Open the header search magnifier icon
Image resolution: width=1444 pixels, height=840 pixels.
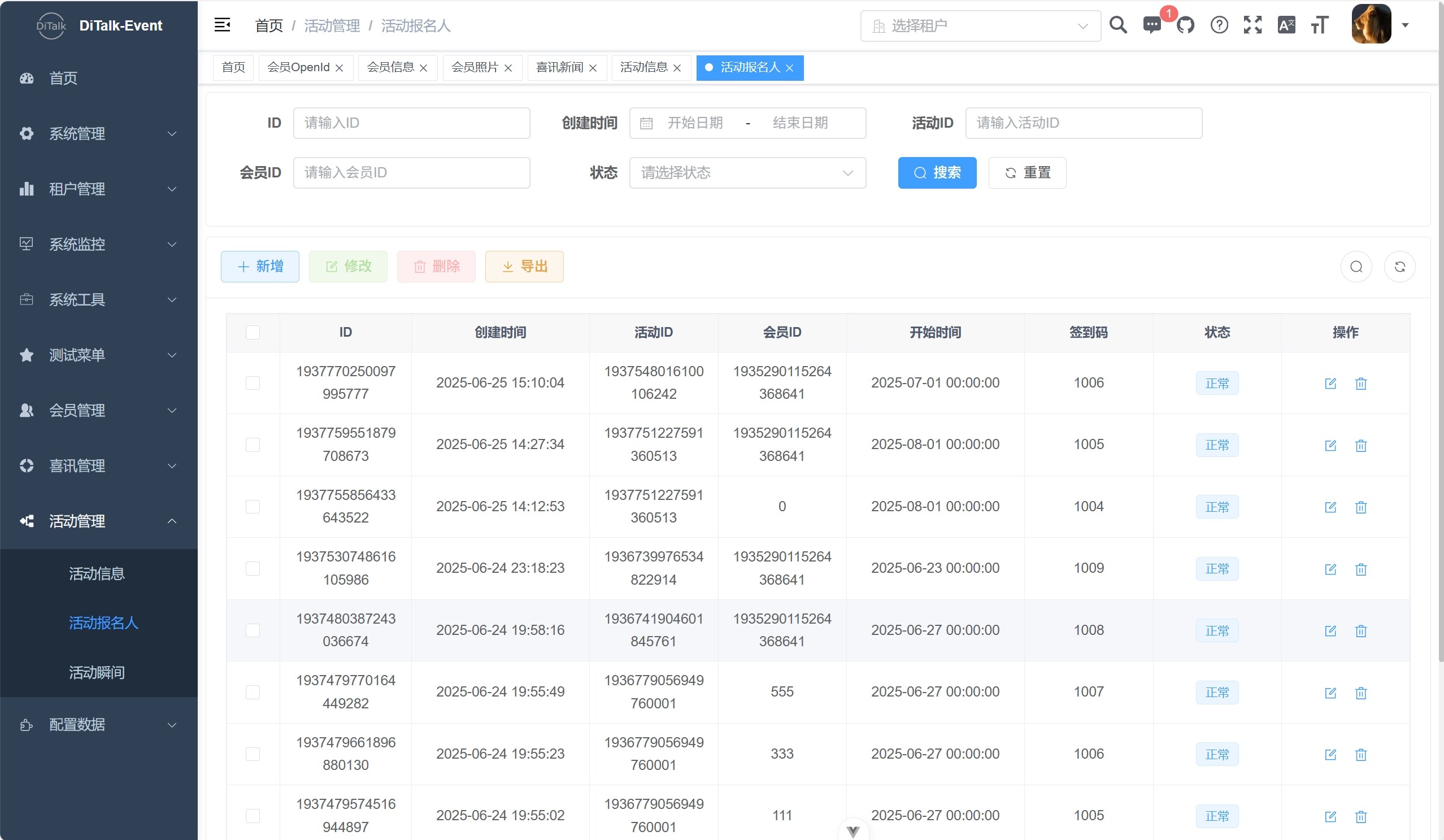1117,25
